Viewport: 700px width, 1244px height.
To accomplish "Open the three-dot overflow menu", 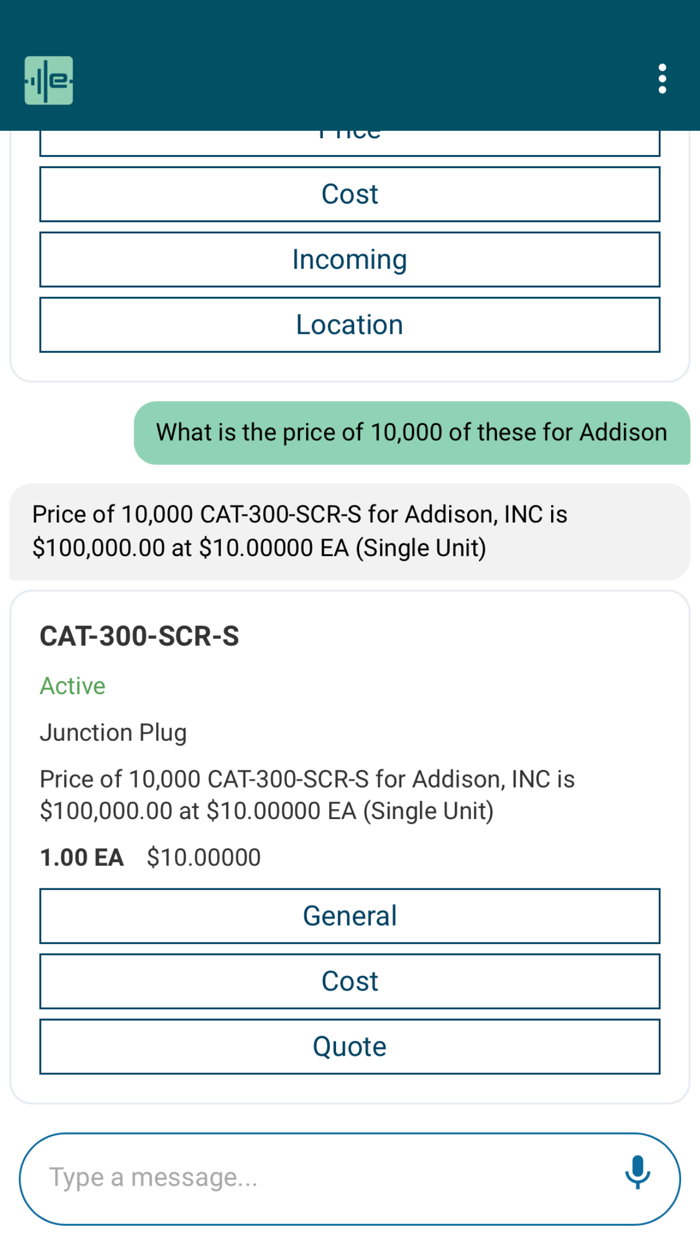I will pos(662,79).
